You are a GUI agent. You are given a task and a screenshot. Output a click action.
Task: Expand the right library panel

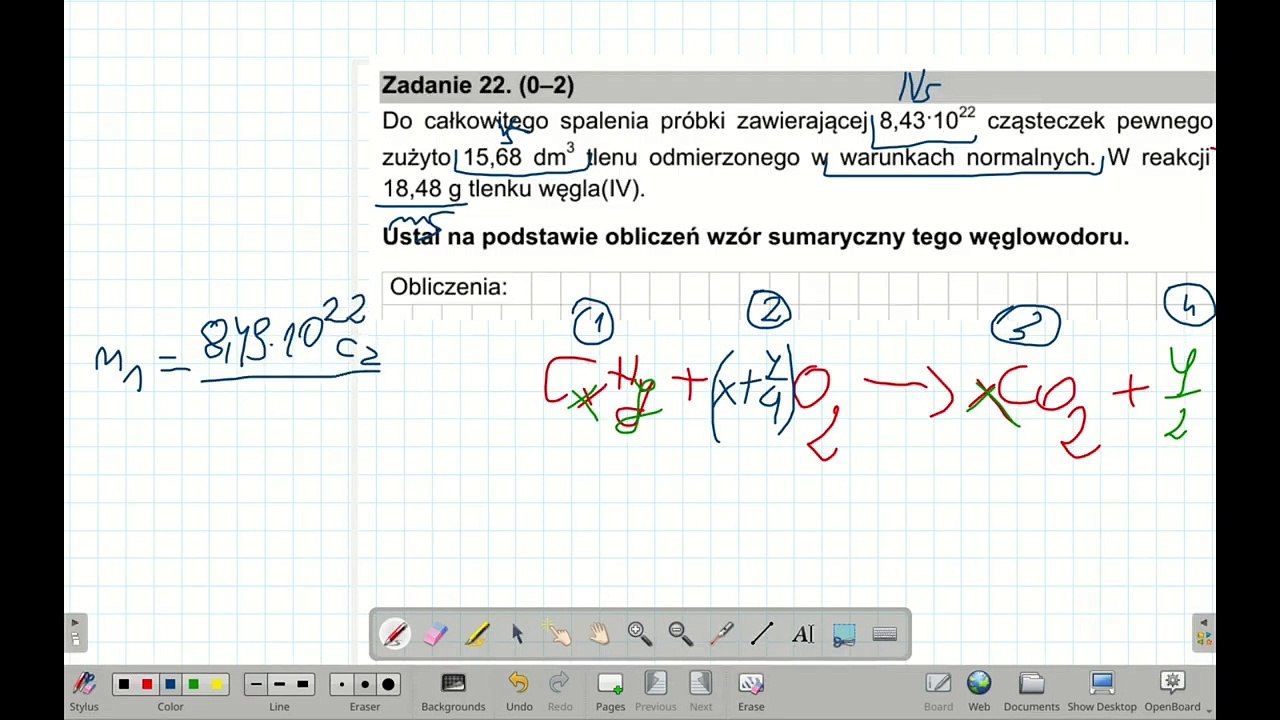coord(1204,632)
